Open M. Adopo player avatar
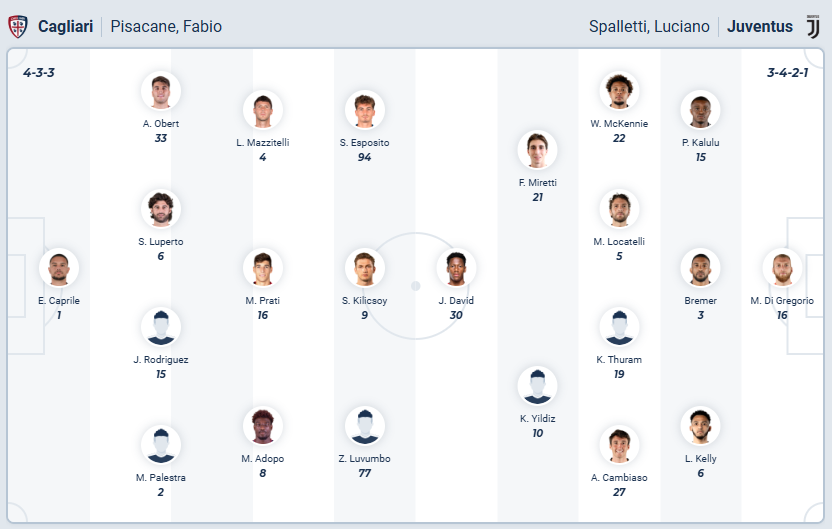This screenshot has height=529, width=832. click(262, 426)
